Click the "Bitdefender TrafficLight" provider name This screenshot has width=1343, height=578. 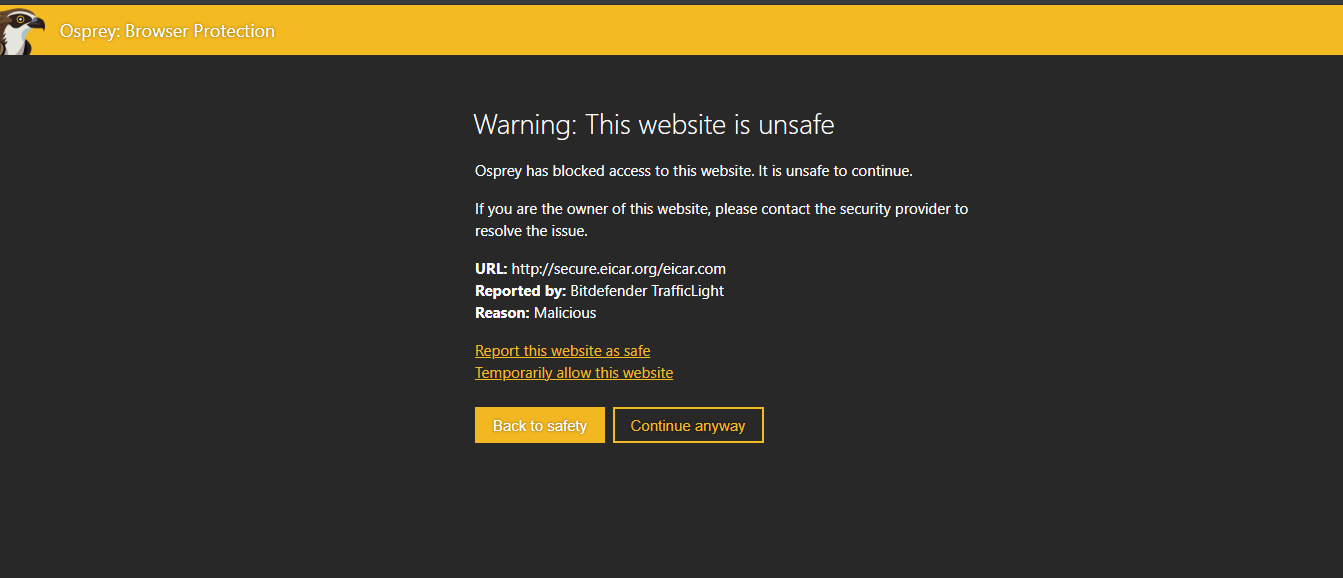tap(647, 291)
